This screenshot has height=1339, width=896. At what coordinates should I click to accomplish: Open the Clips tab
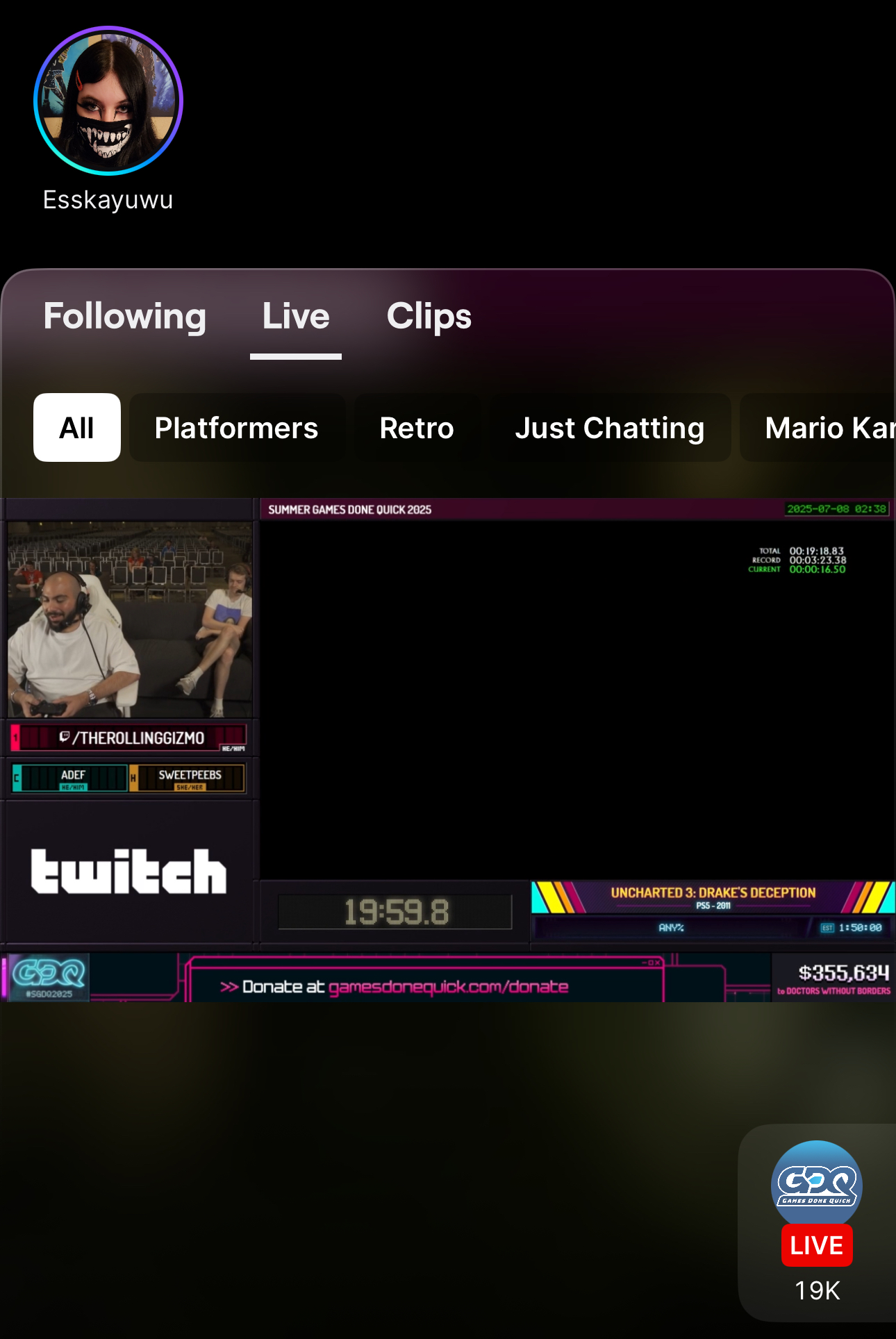tap(429, 316)
